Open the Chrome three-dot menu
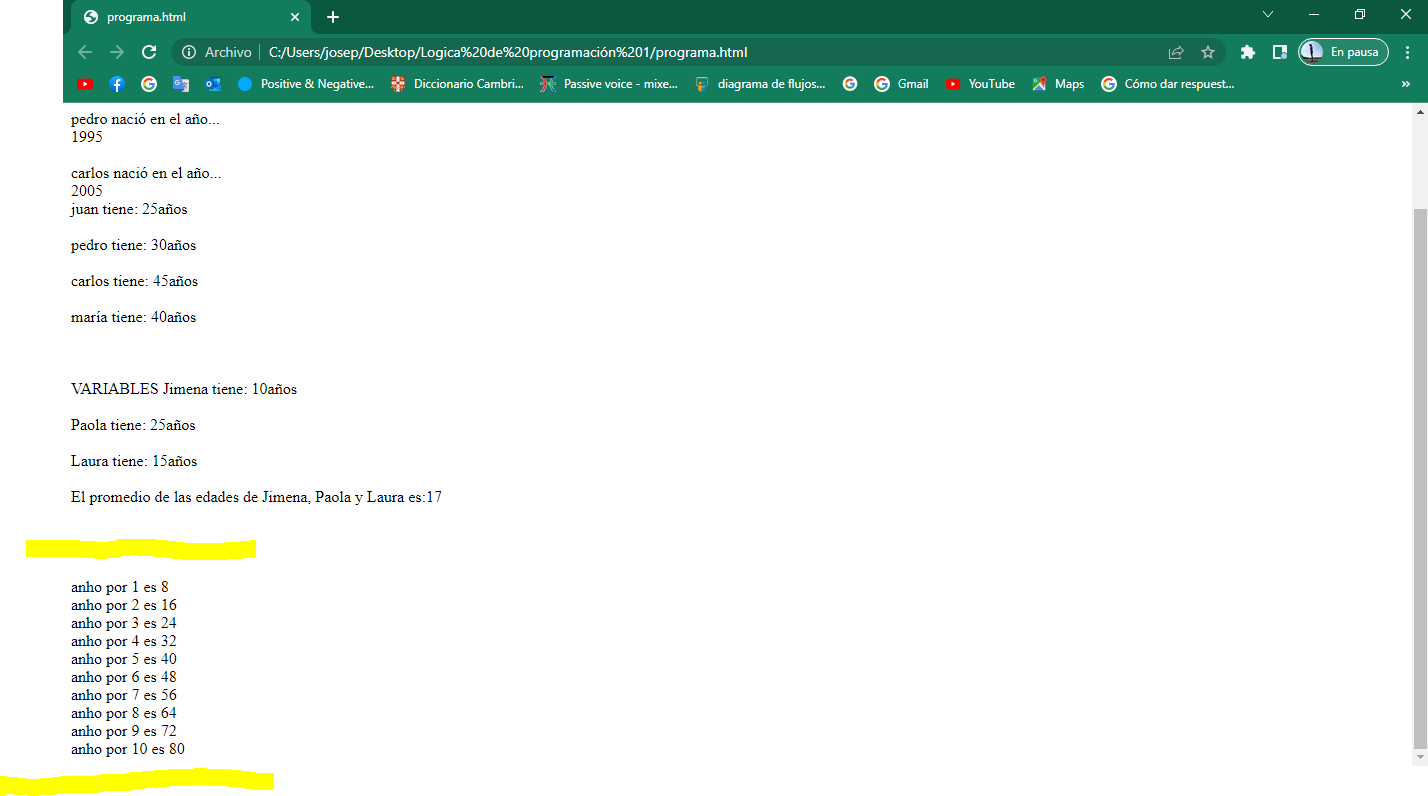 coord(1407,52)
